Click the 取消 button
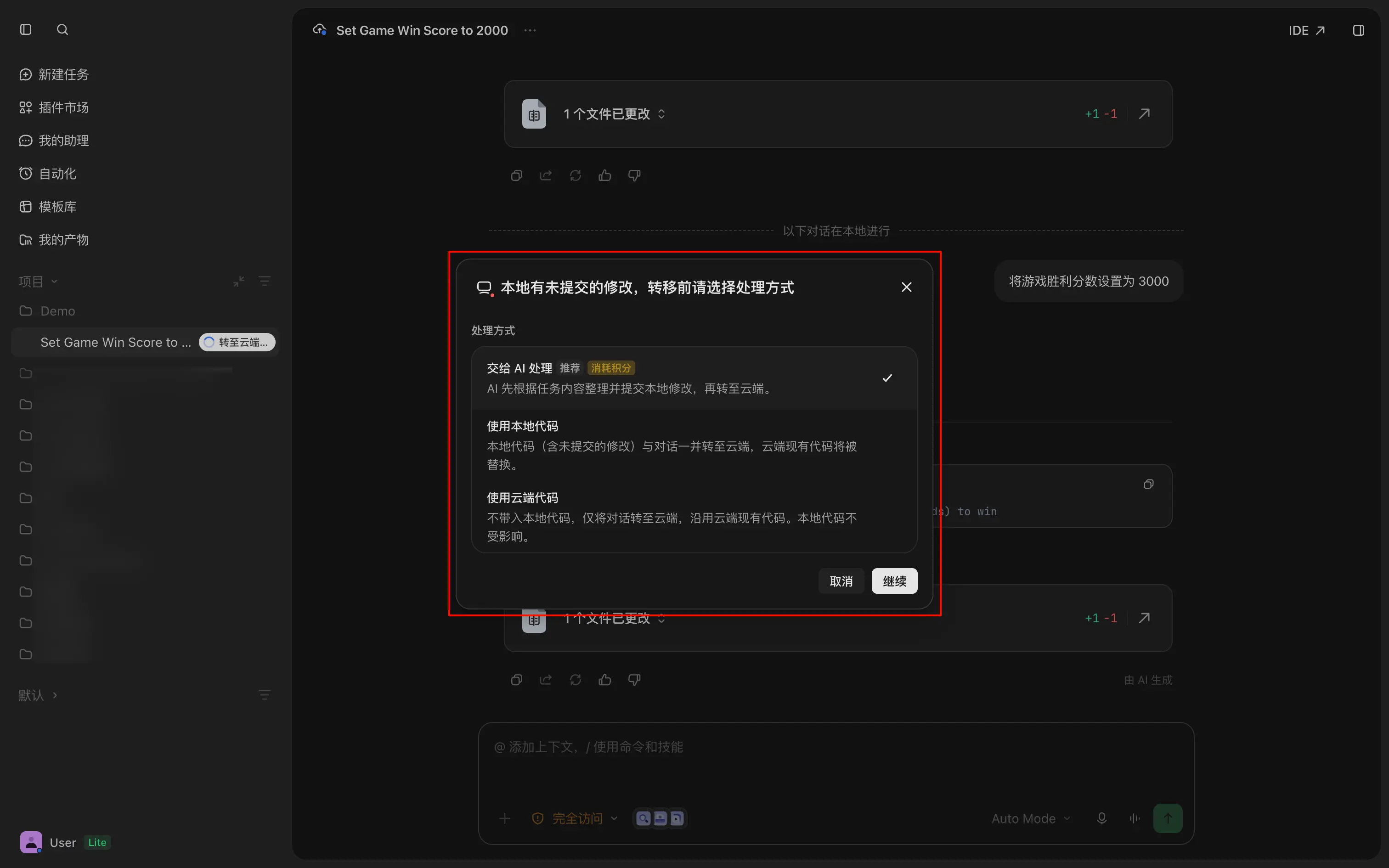This screenshot has height=868, width=1389. (841, 581)
